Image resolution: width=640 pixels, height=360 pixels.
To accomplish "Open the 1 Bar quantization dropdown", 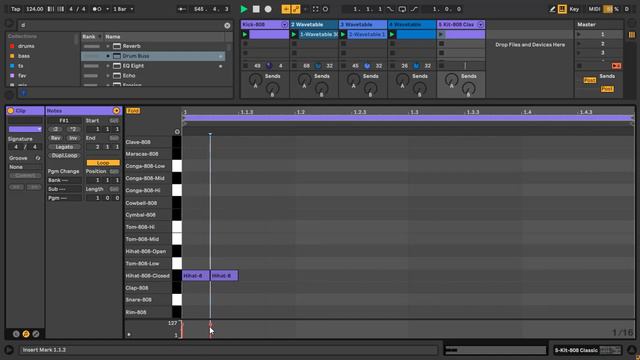I will (123, 9).
